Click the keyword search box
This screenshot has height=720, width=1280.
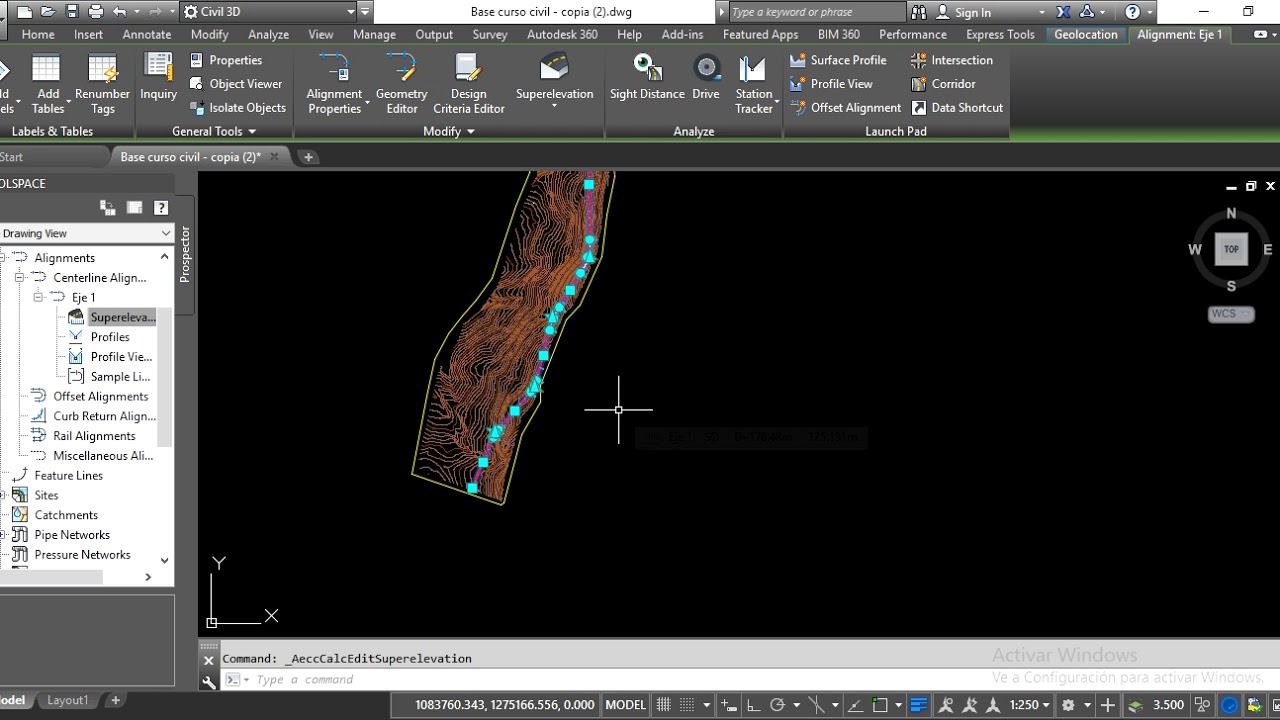(x=816, y=12)
